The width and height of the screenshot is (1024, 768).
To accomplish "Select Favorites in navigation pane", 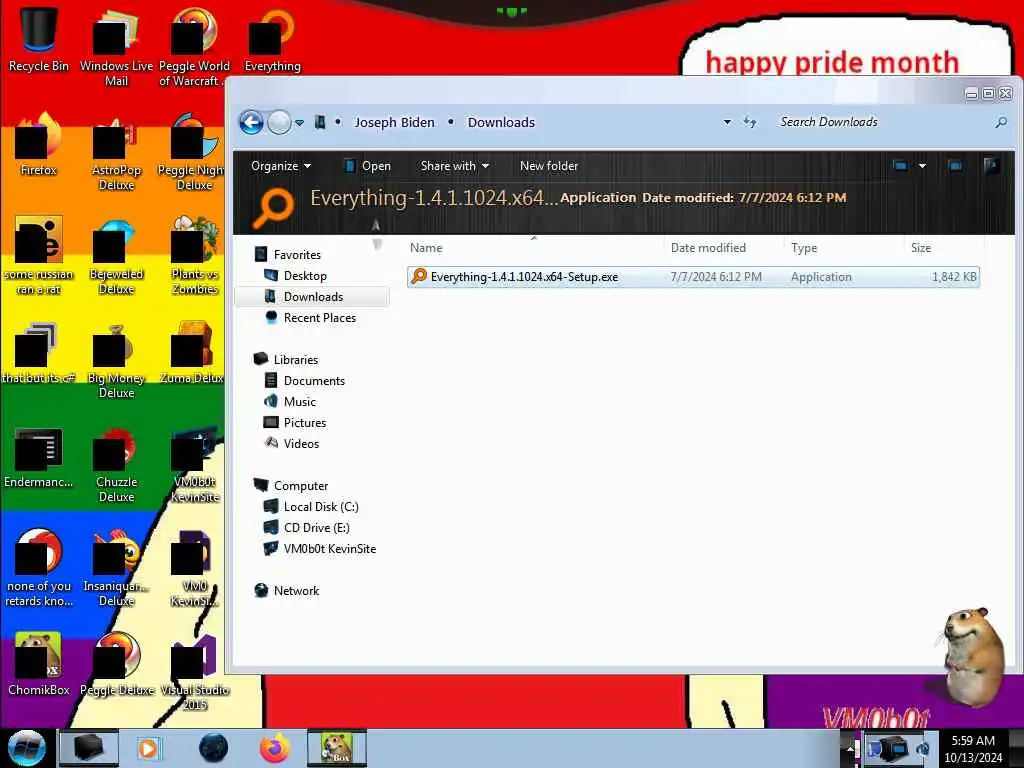I will [296, 255].
